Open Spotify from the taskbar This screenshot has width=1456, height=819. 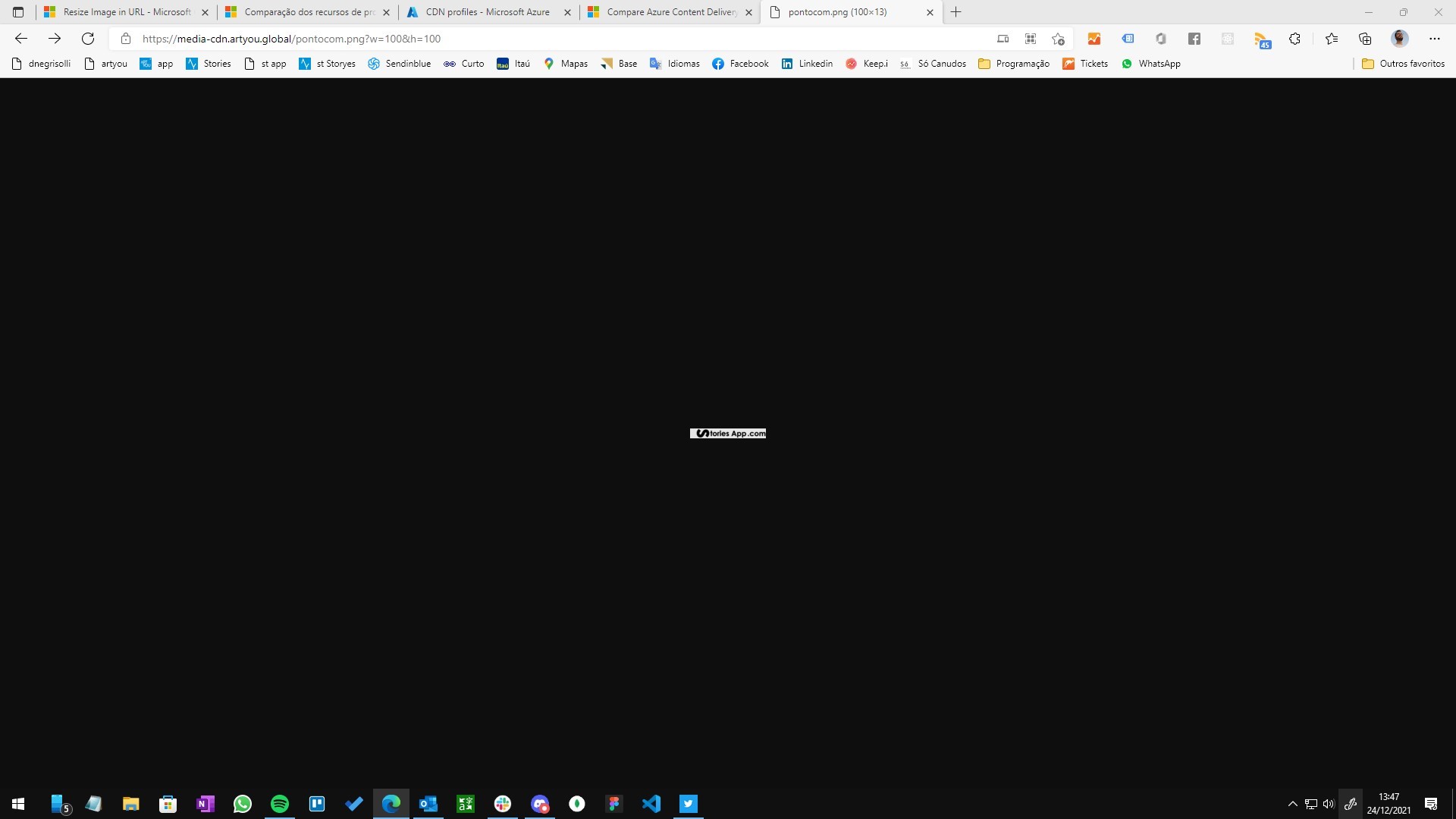(x=280, y=804)
